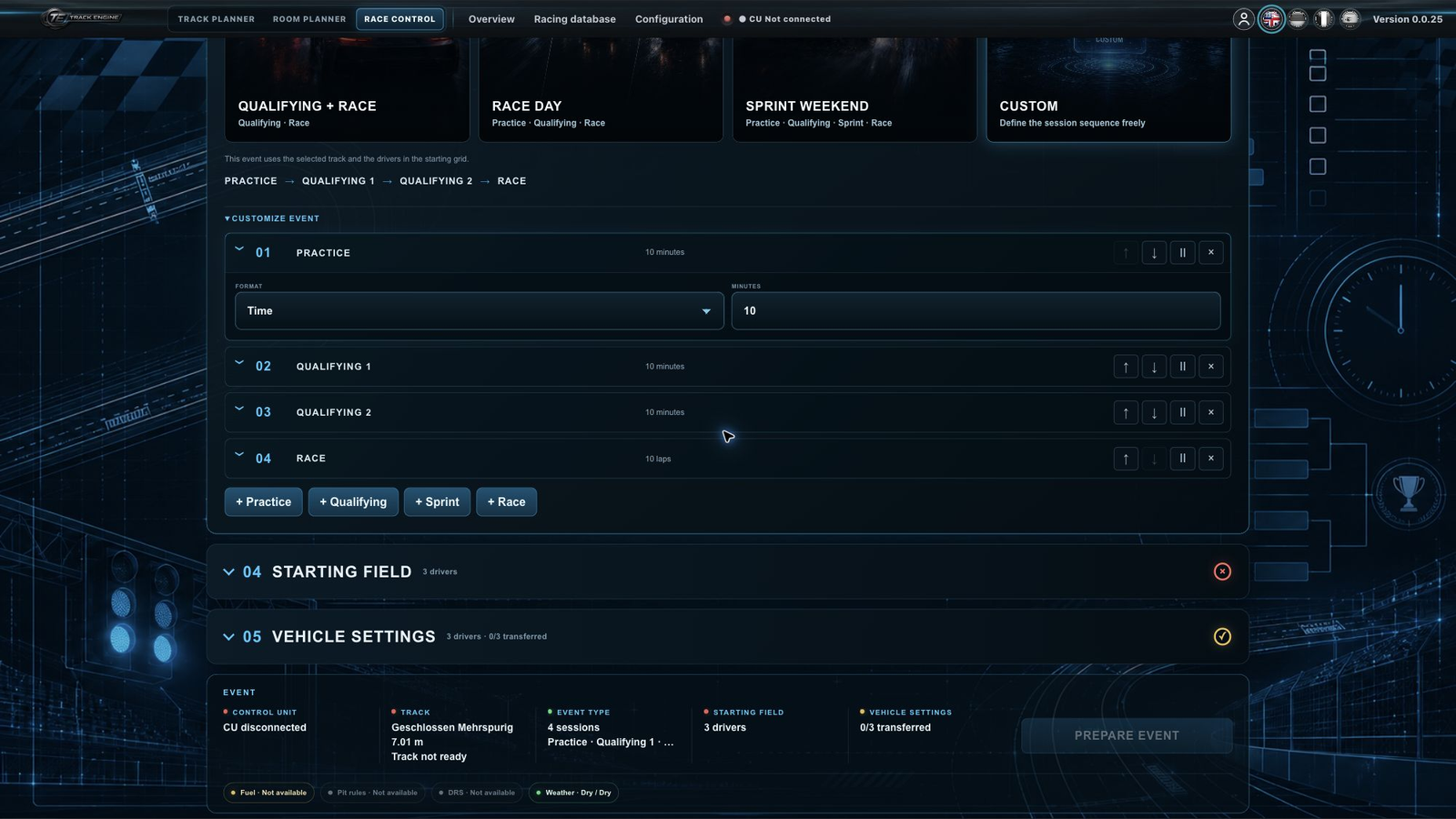The image size is (1456, 819).
Task: Select the Race Day event card
Action: click(601, 89)
